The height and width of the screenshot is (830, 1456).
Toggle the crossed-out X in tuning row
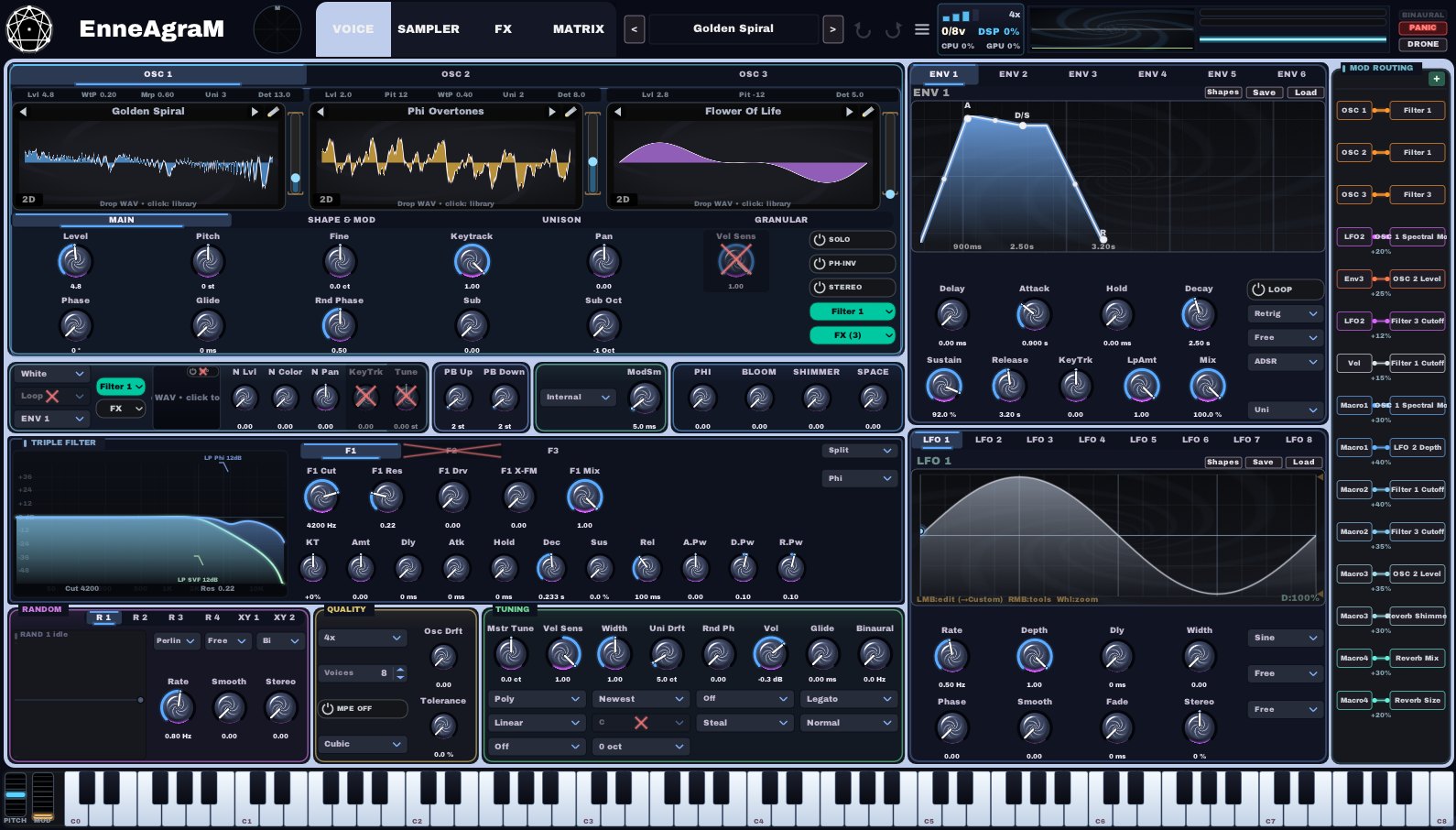(641, 723)
